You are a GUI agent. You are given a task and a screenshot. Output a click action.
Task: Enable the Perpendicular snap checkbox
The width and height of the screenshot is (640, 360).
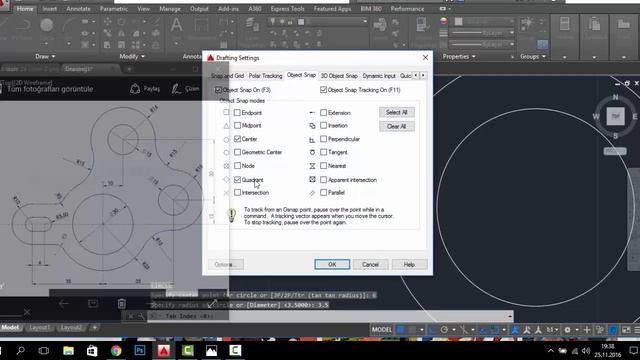(323, 139)
